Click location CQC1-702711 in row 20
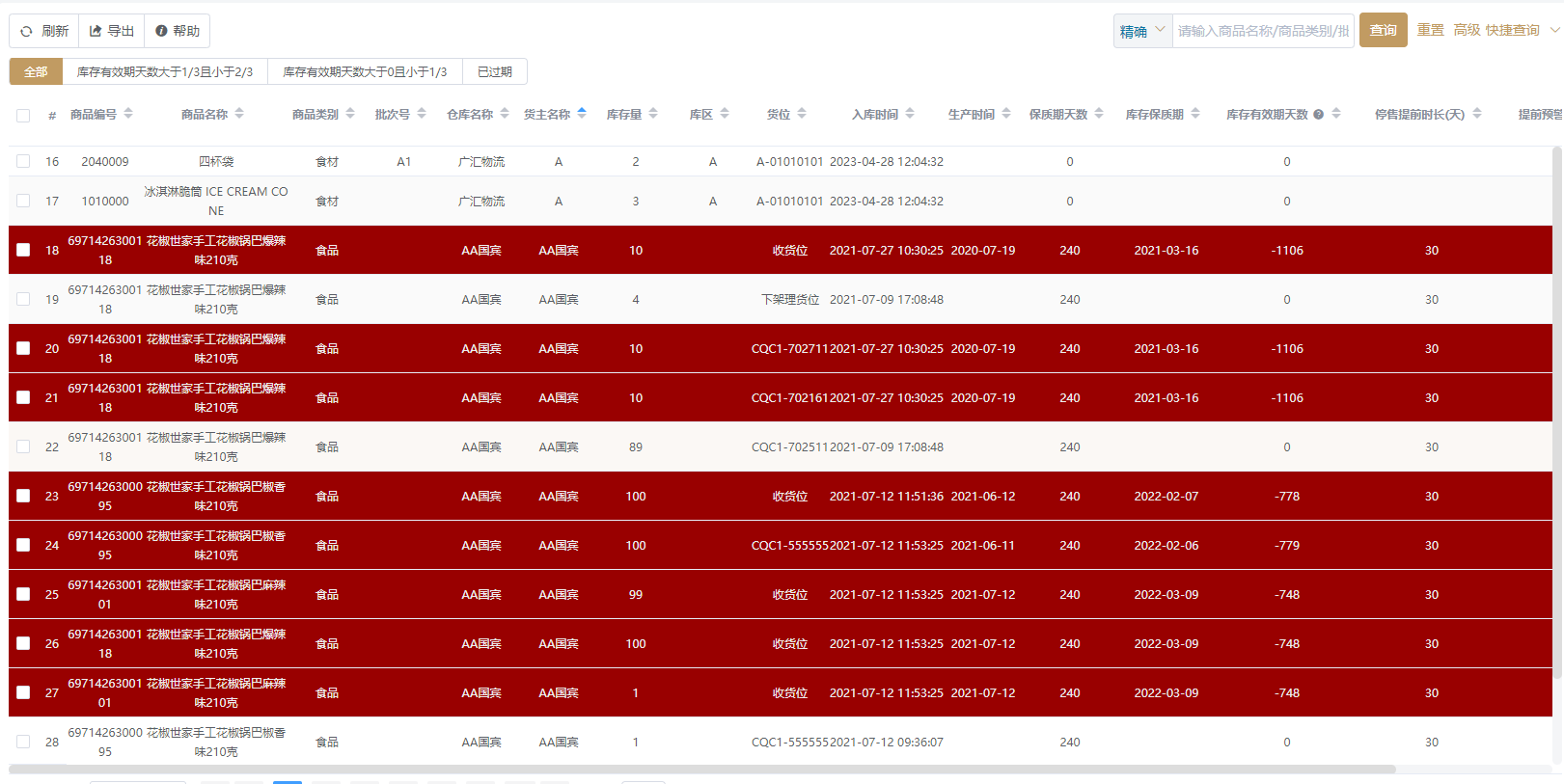Image resolution: width=1564 pixels, height=784 pixels. [790, 348]
